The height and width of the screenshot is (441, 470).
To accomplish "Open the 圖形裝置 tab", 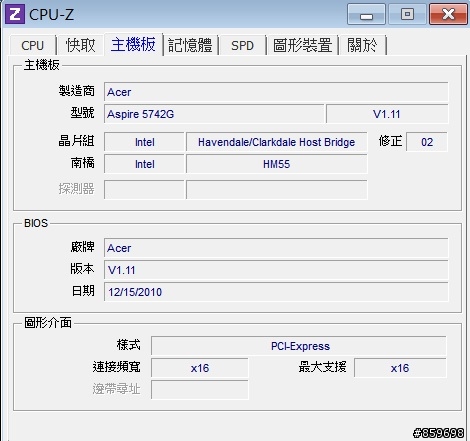I will coord(302,45).
